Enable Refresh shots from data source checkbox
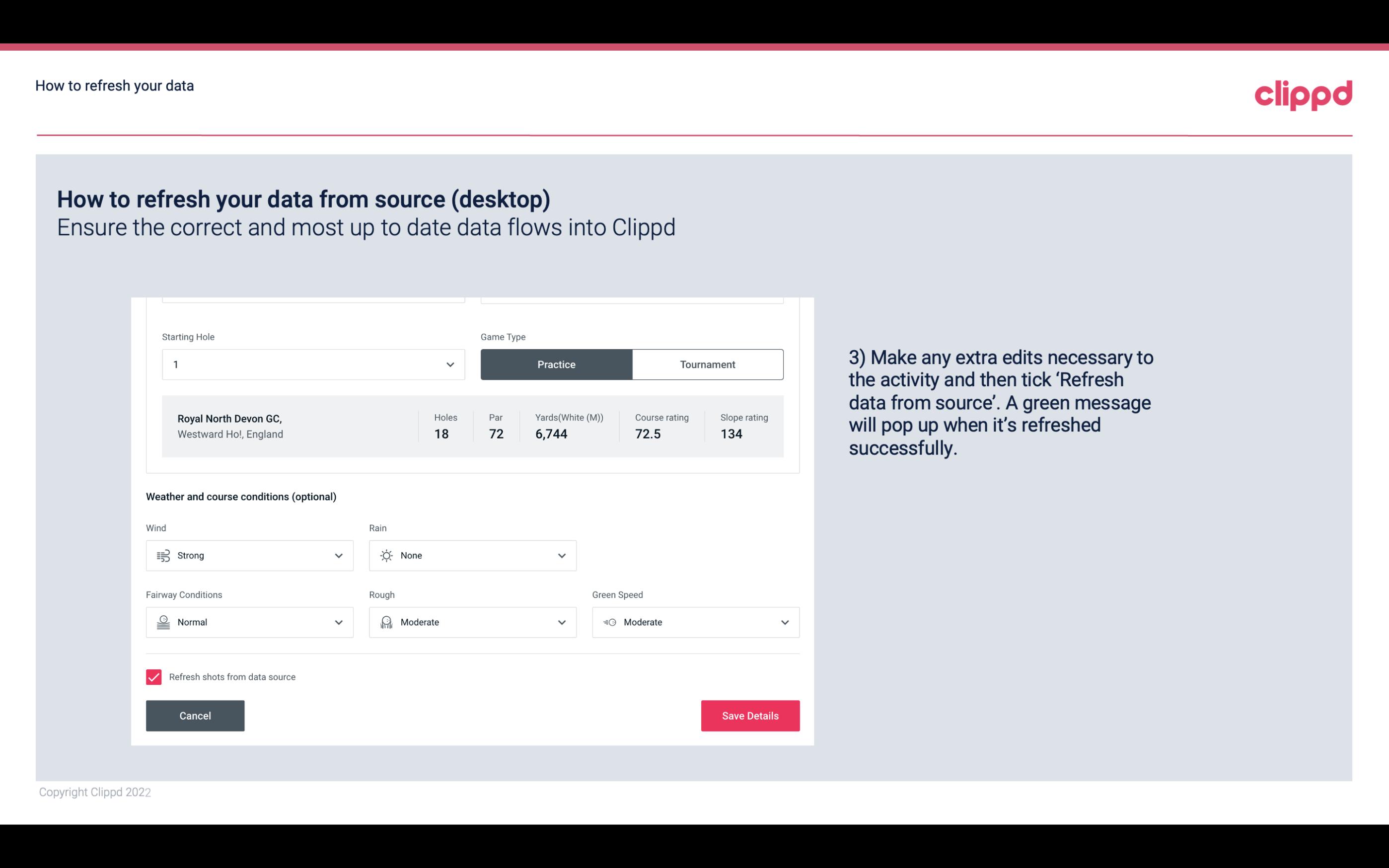The width and height of the screenshot is (1389, 868). pyautogui.click(x=153, y=677)
